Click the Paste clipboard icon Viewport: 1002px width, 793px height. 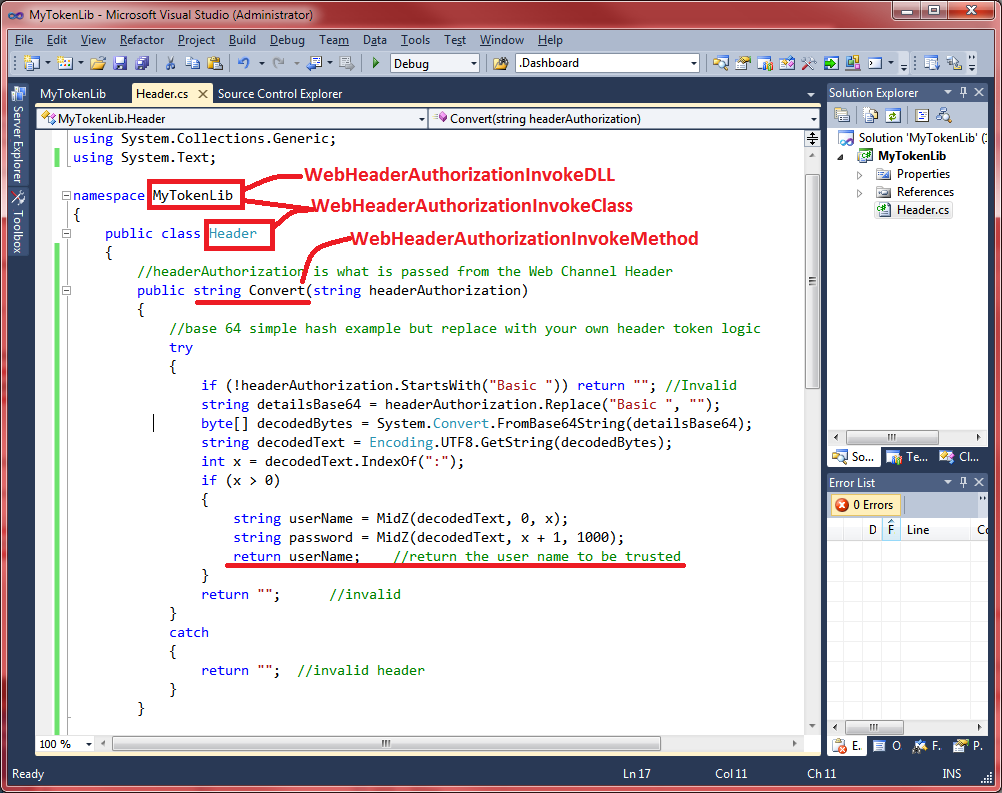tap(215, 63)
